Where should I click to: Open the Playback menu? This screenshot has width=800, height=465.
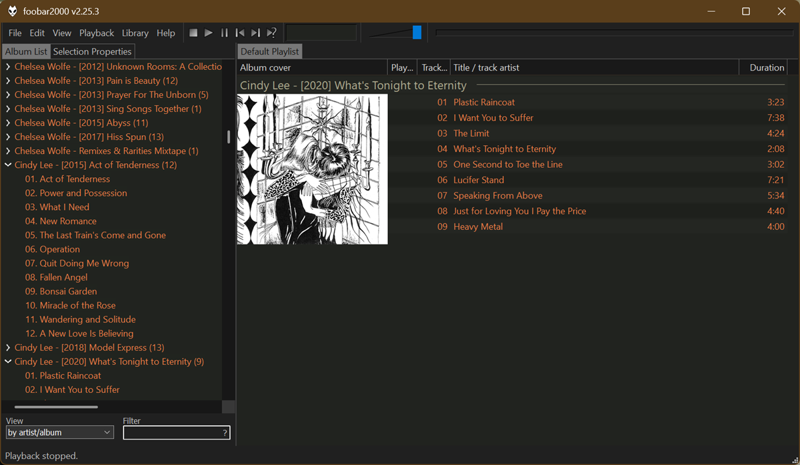click(x=96, y=33)
